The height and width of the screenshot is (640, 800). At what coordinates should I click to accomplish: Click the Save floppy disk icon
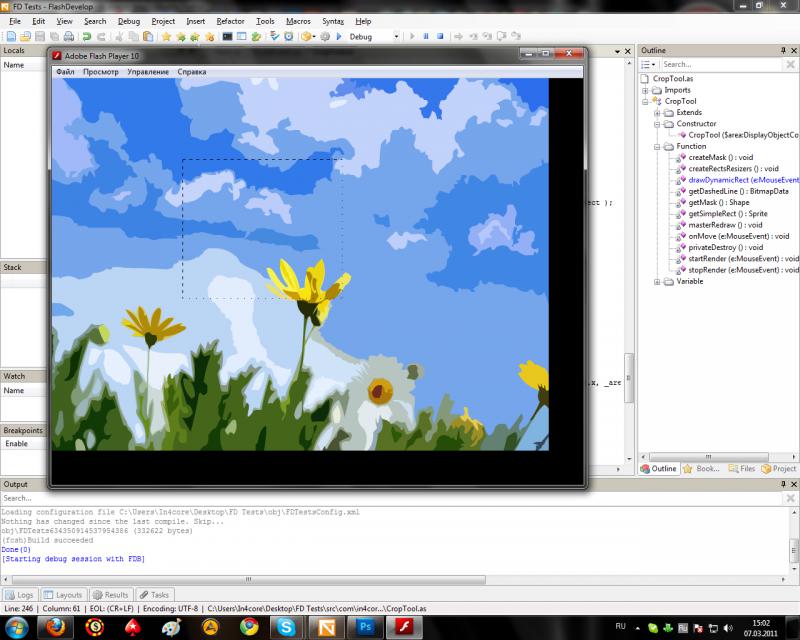pos(40,36)
